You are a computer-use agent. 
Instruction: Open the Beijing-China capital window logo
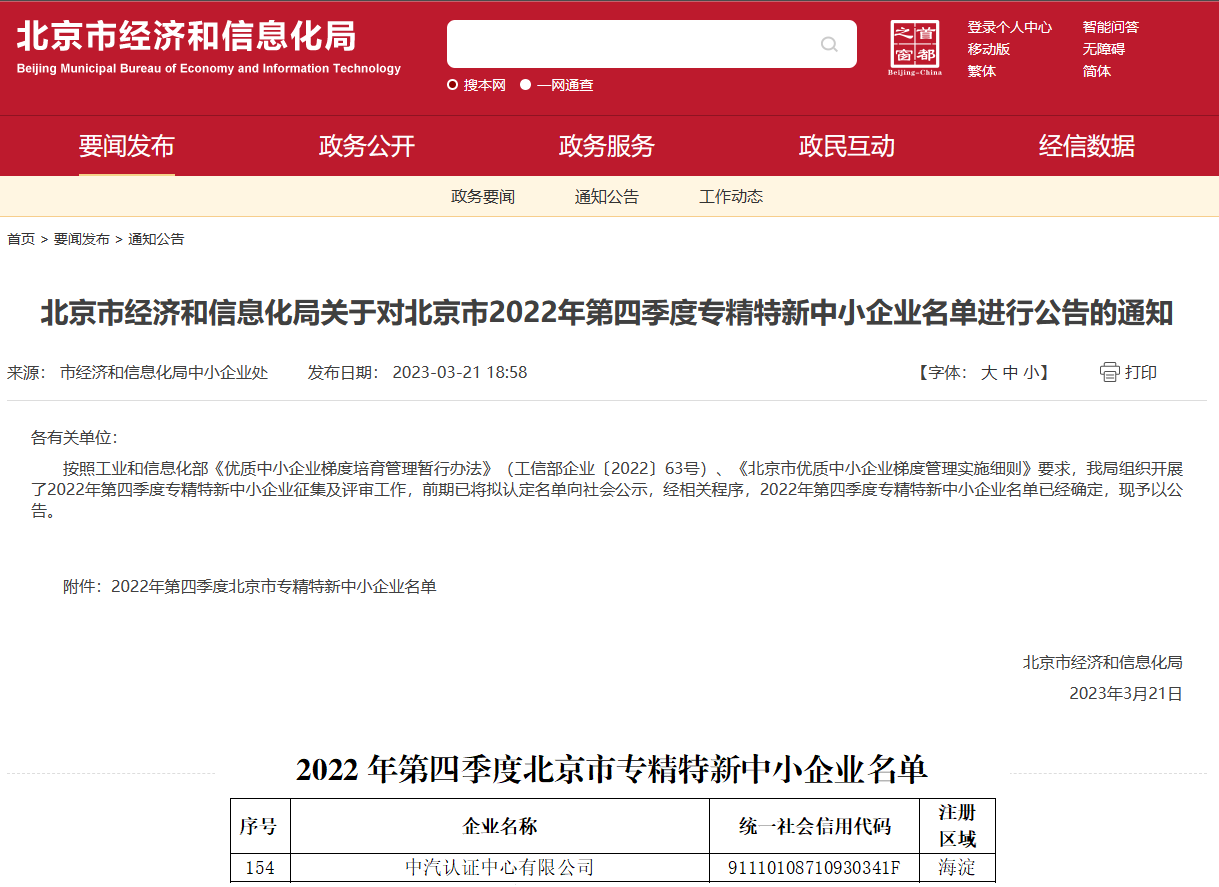[x=915, y=48]
